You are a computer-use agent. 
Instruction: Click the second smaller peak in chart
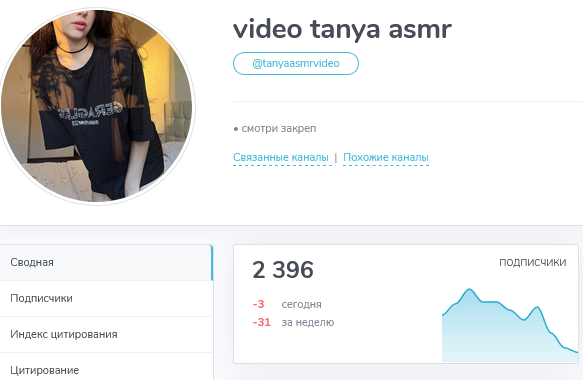[x=537, y=307]
